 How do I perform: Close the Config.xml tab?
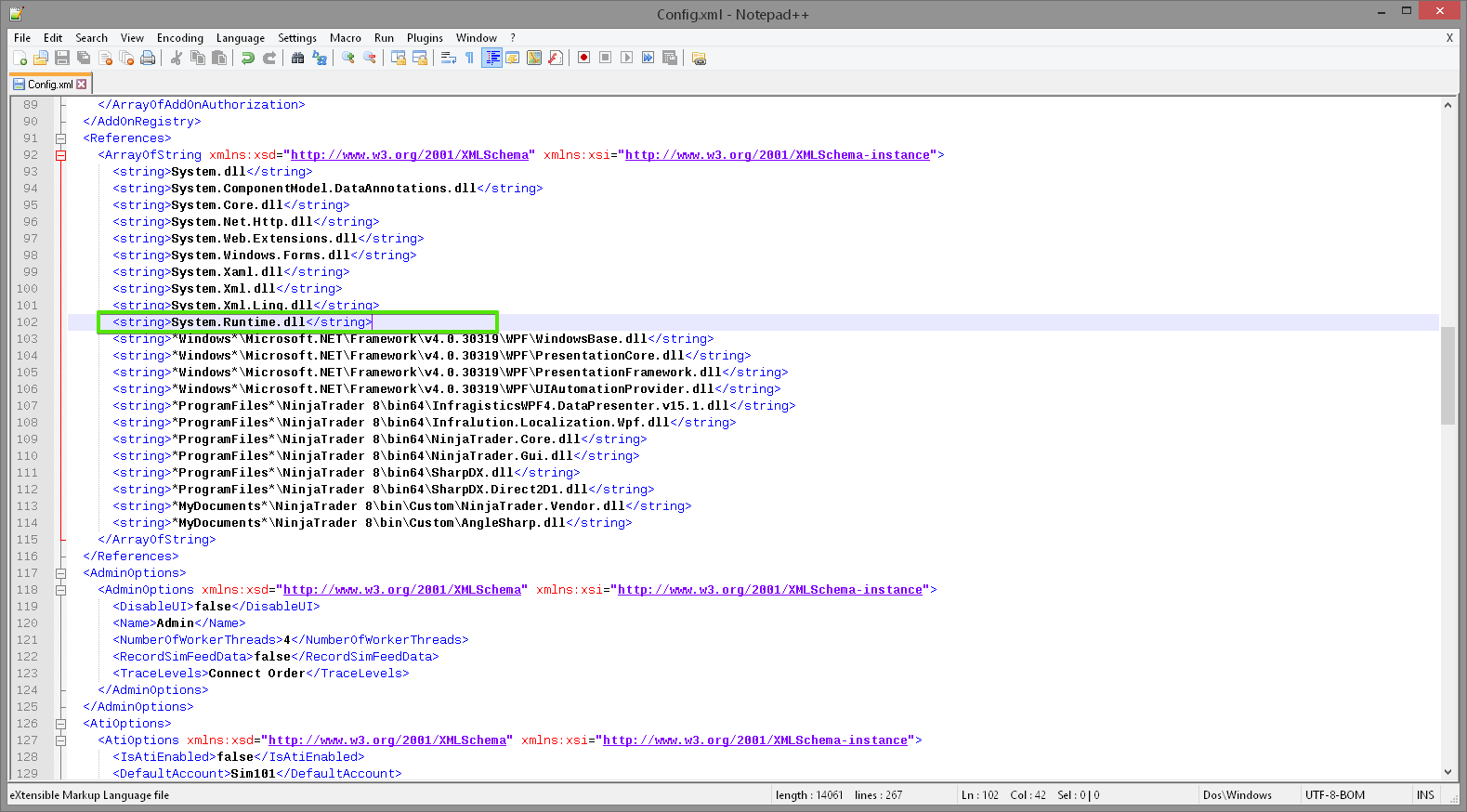coord(82,85)
